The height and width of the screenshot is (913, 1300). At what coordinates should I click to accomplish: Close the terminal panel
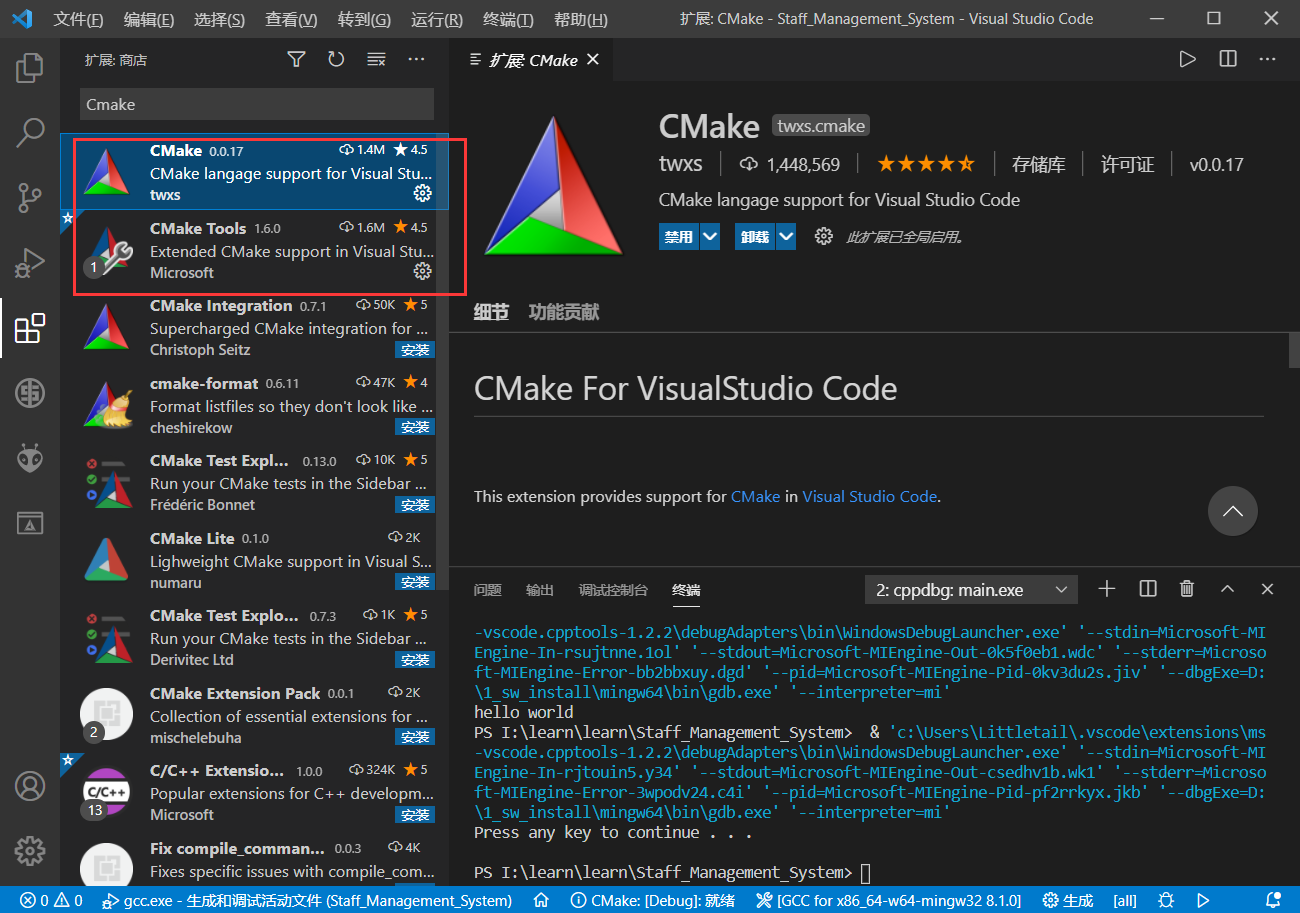(1268, 589)
